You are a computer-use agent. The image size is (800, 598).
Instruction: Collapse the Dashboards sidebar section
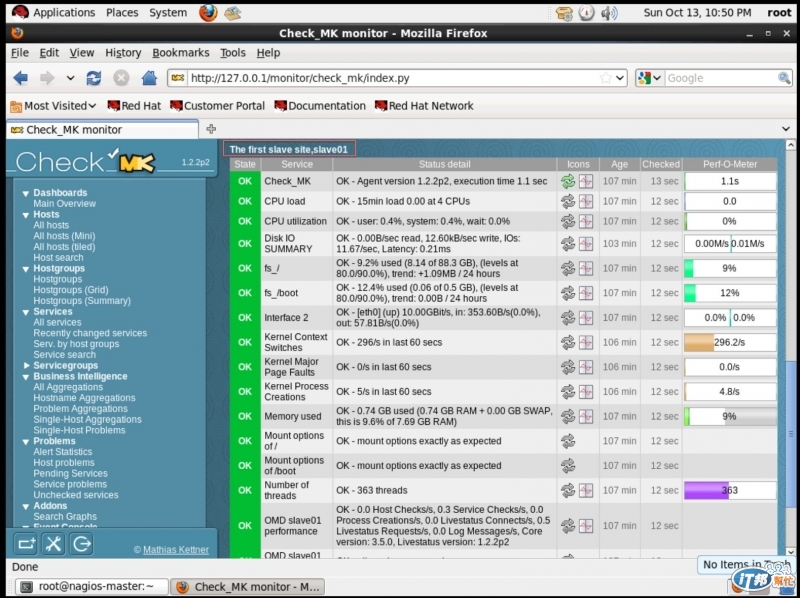[26, 193]
